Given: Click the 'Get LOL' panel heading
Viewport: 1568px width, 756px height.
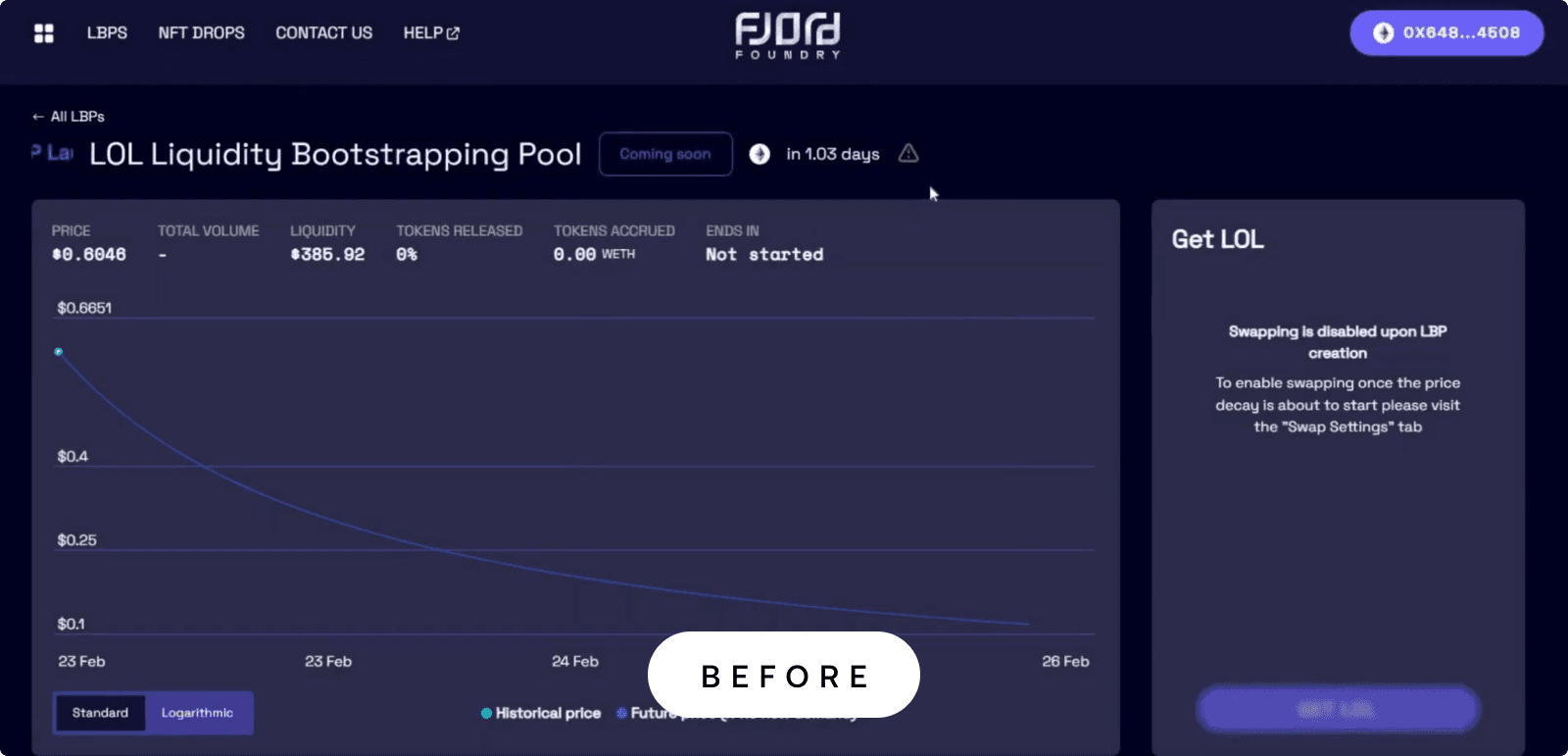Looking at the screenshot, I should pos(1218,239).
